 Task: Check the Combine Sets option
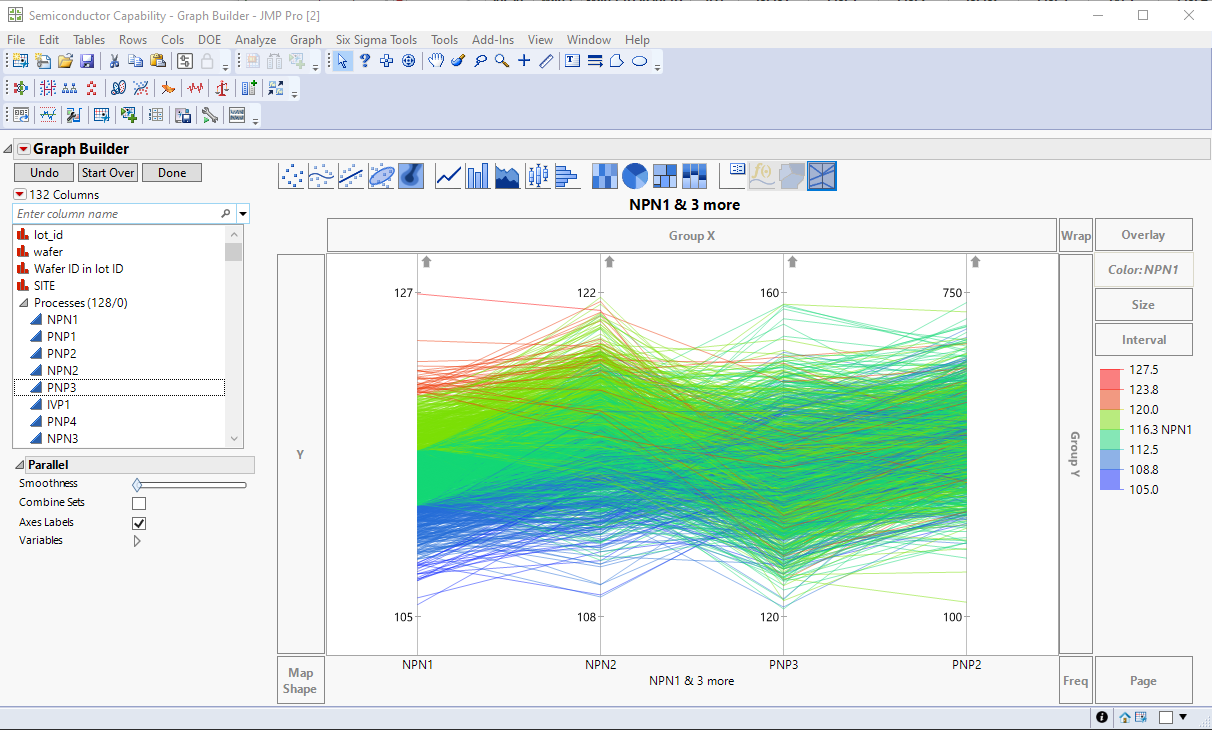tap(139, 502)
